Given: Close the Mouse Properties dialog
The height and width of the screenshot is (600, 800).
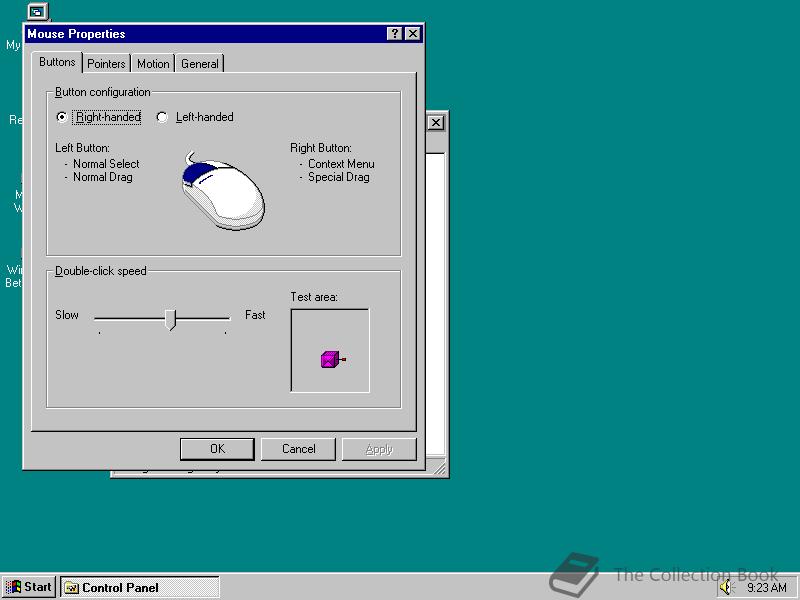Looking at the screenshot, I should pyautogui.click(x=413, y=34).
